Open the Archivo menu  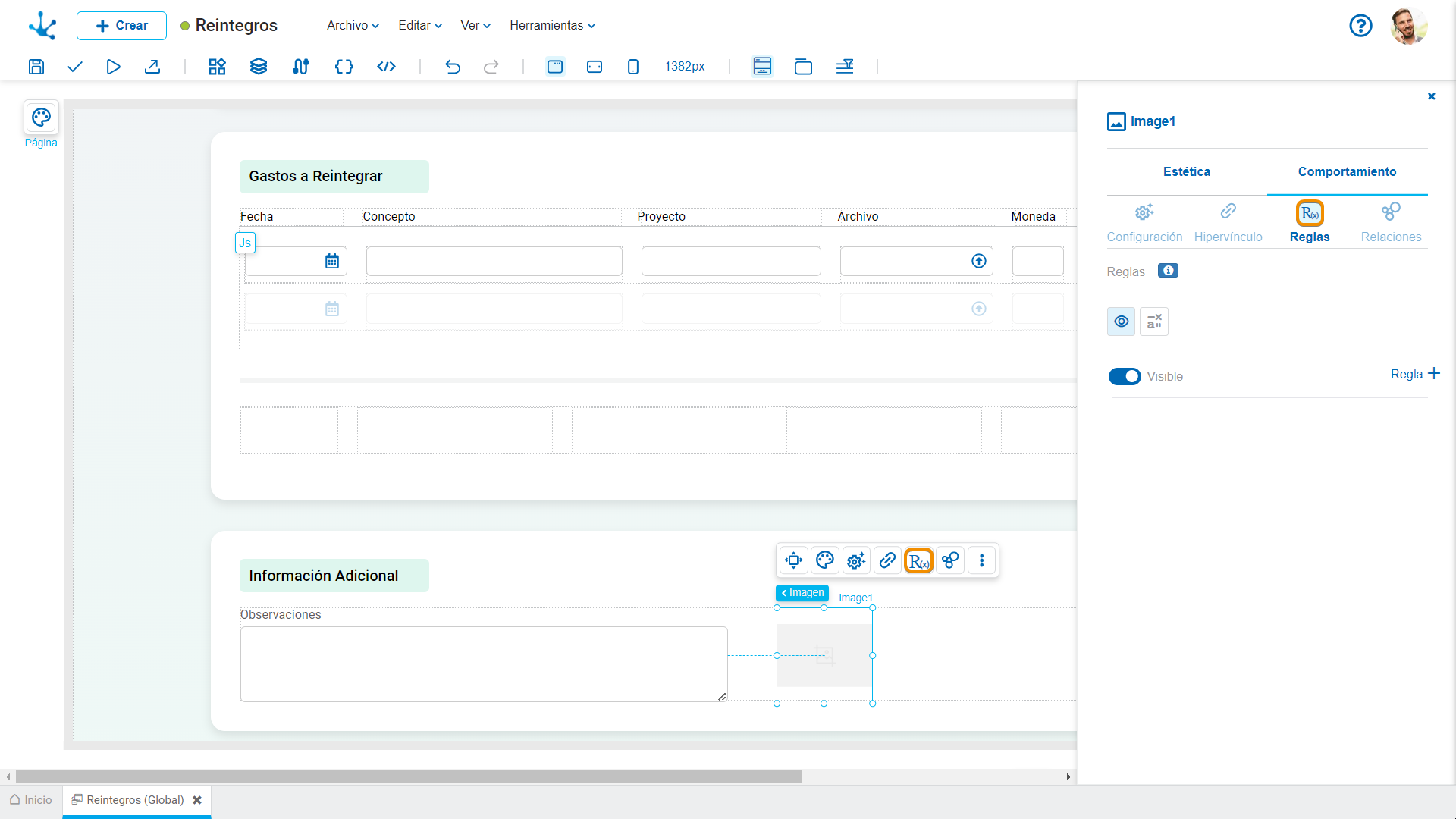pos(353,26)
